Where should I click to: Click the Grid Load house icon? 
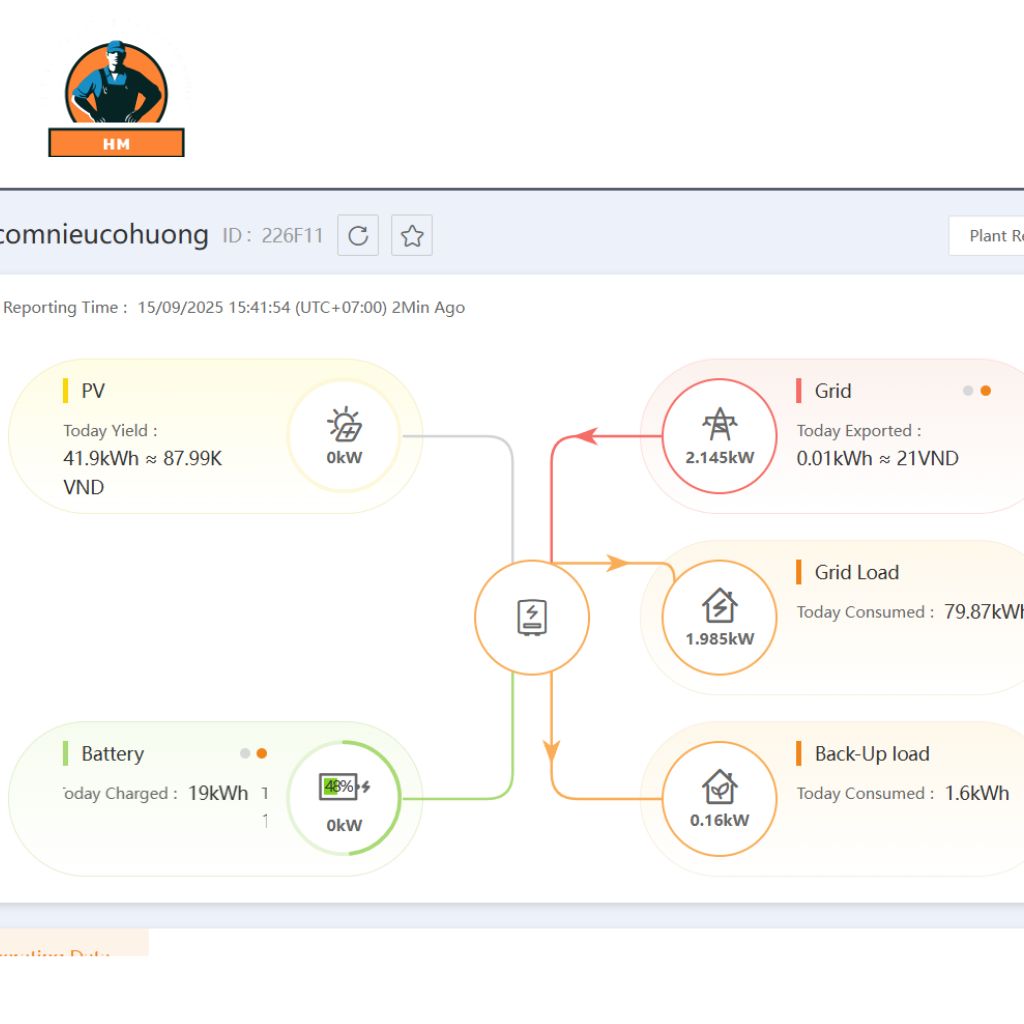[x=719, y=606]
